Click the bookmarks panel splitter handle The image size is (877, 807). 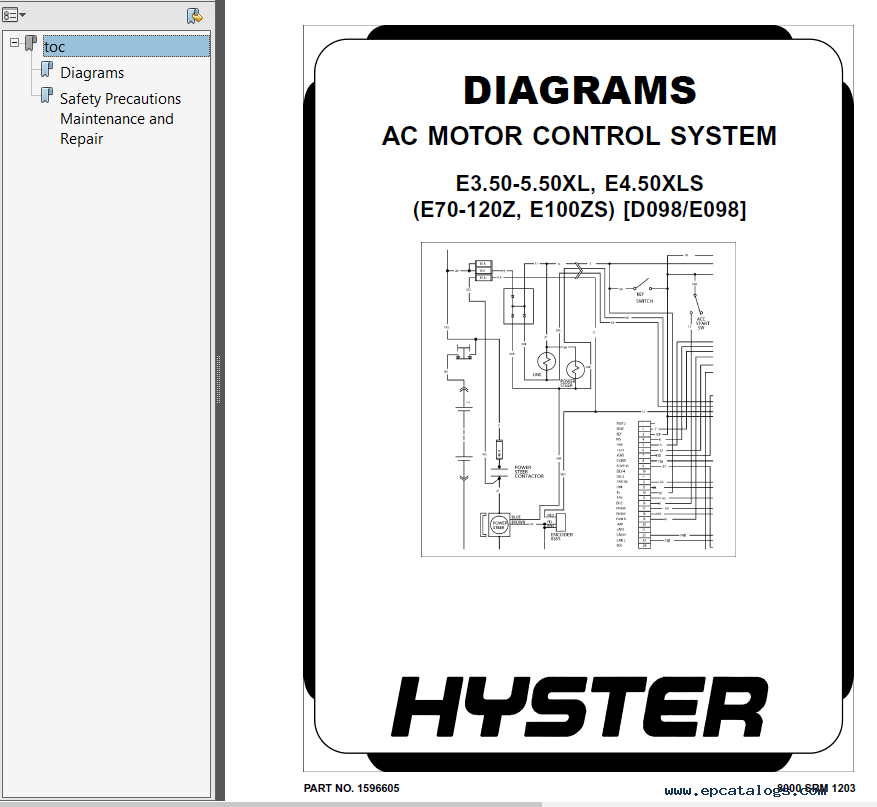tap(219, 380)
